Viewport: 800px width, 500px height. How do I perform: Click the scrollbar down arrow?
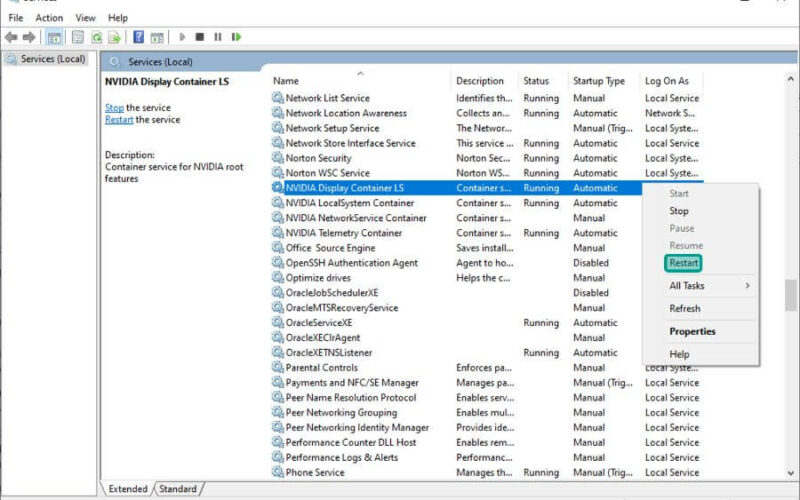point(790,473)
